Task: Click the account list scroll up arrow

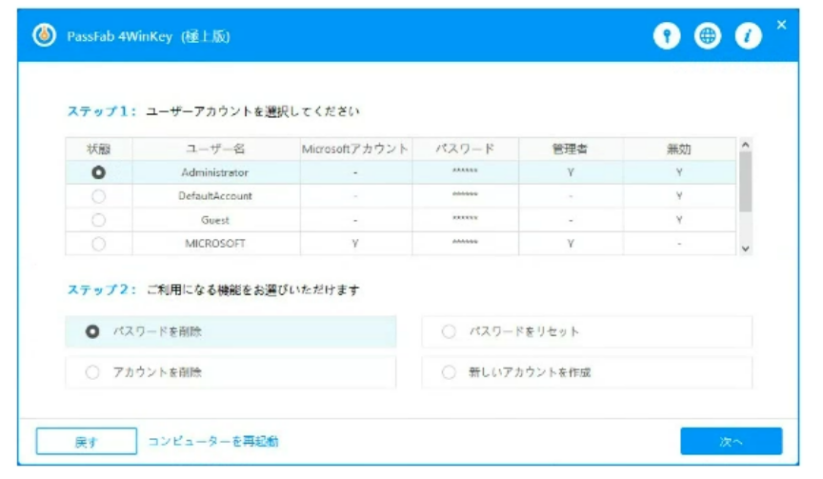Action: point(745,144)
